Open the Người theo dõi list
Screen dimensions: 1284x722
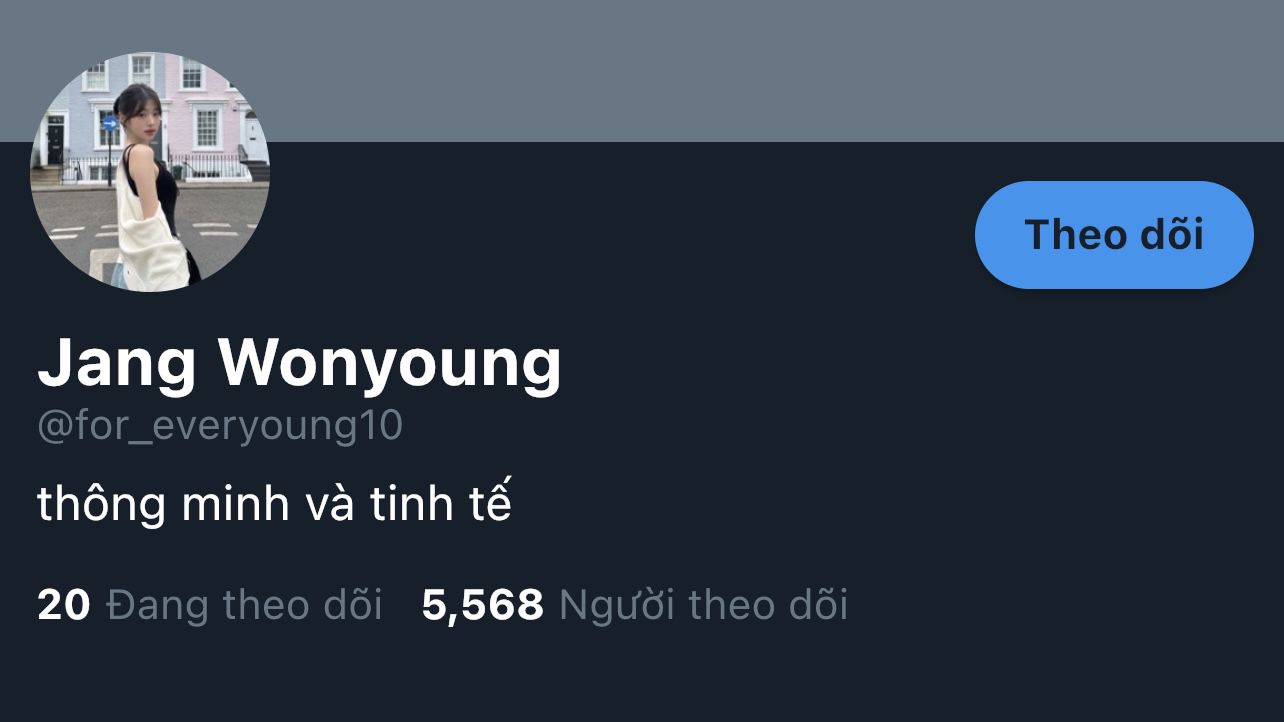[703, 605]
